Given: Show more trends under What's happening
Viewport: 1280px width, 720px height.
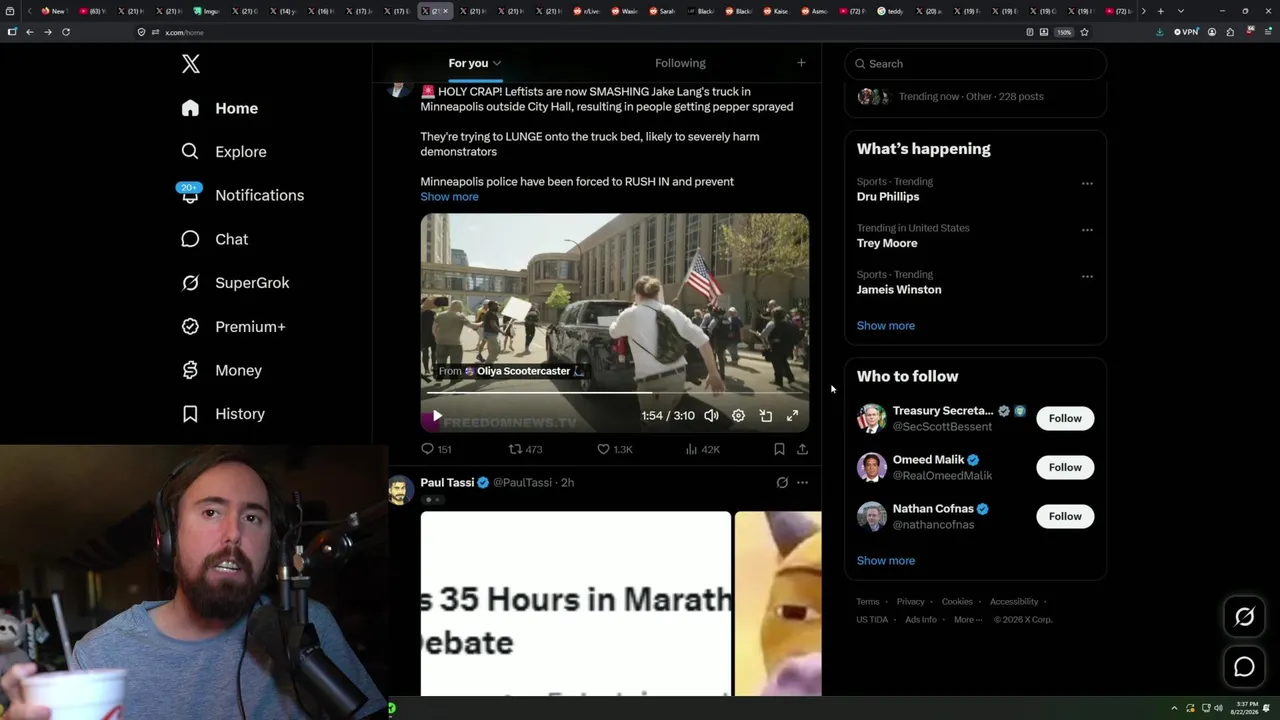Looking at the screenshot, I should [x=886, y=326].
